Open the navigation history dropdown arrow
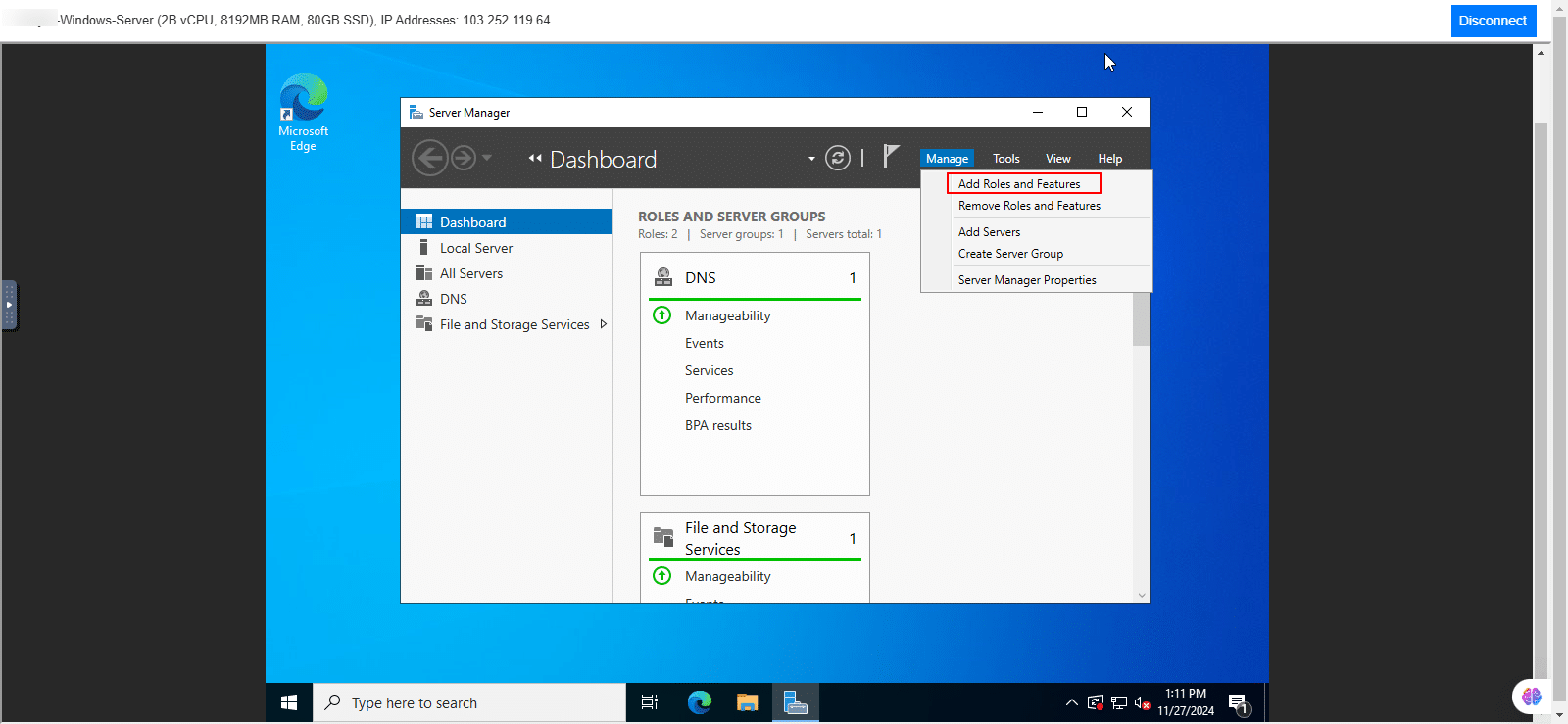 [487, 158]
